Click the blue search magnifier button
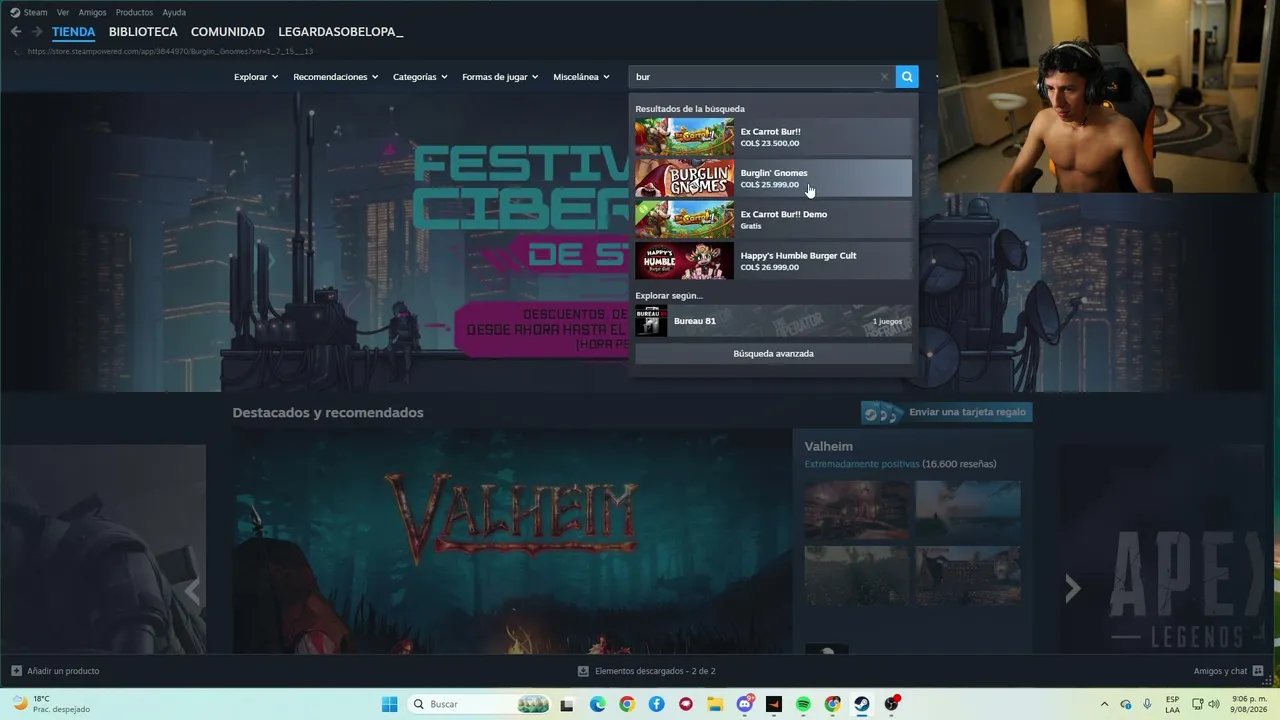 [907, 77]
